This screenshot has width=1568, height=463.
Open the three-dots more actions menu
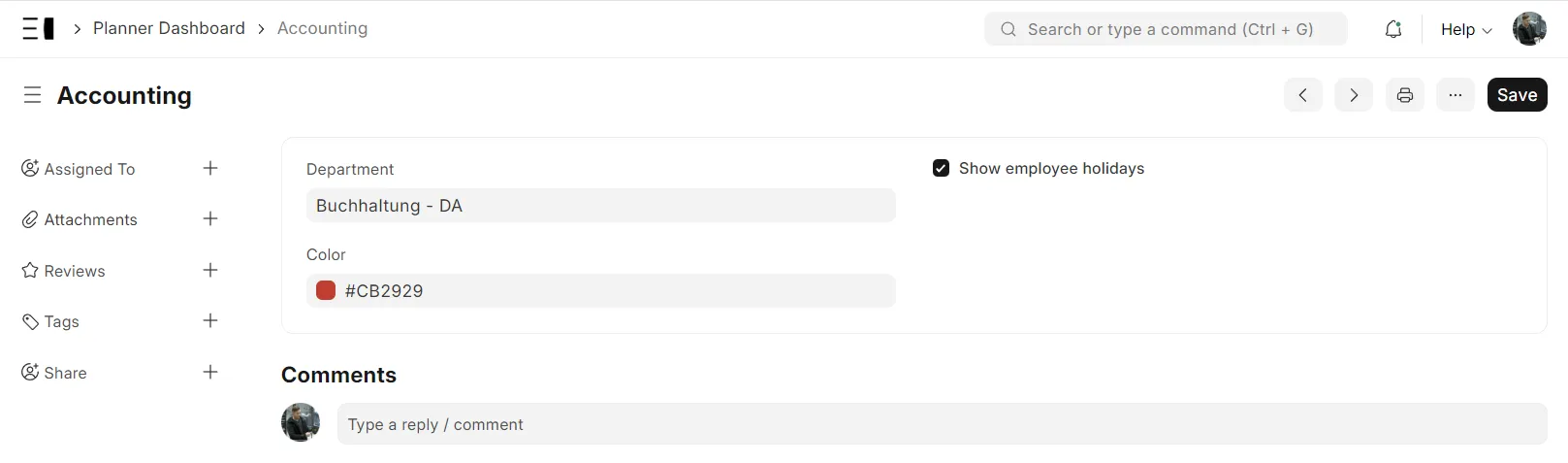coord(1456,95)
